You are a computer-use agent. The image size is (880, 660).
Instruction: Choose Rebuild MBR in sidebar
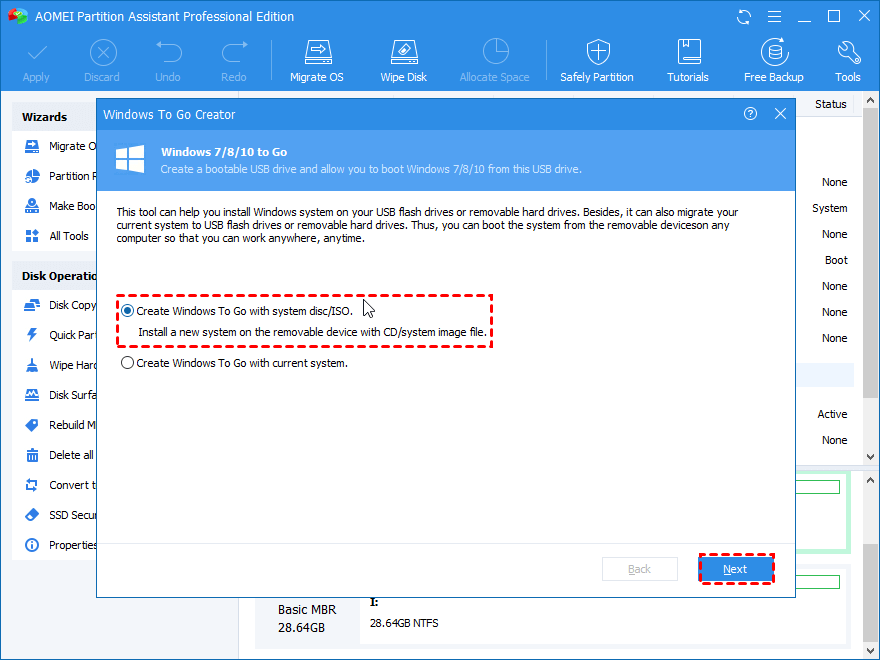(x=61, y=425)
